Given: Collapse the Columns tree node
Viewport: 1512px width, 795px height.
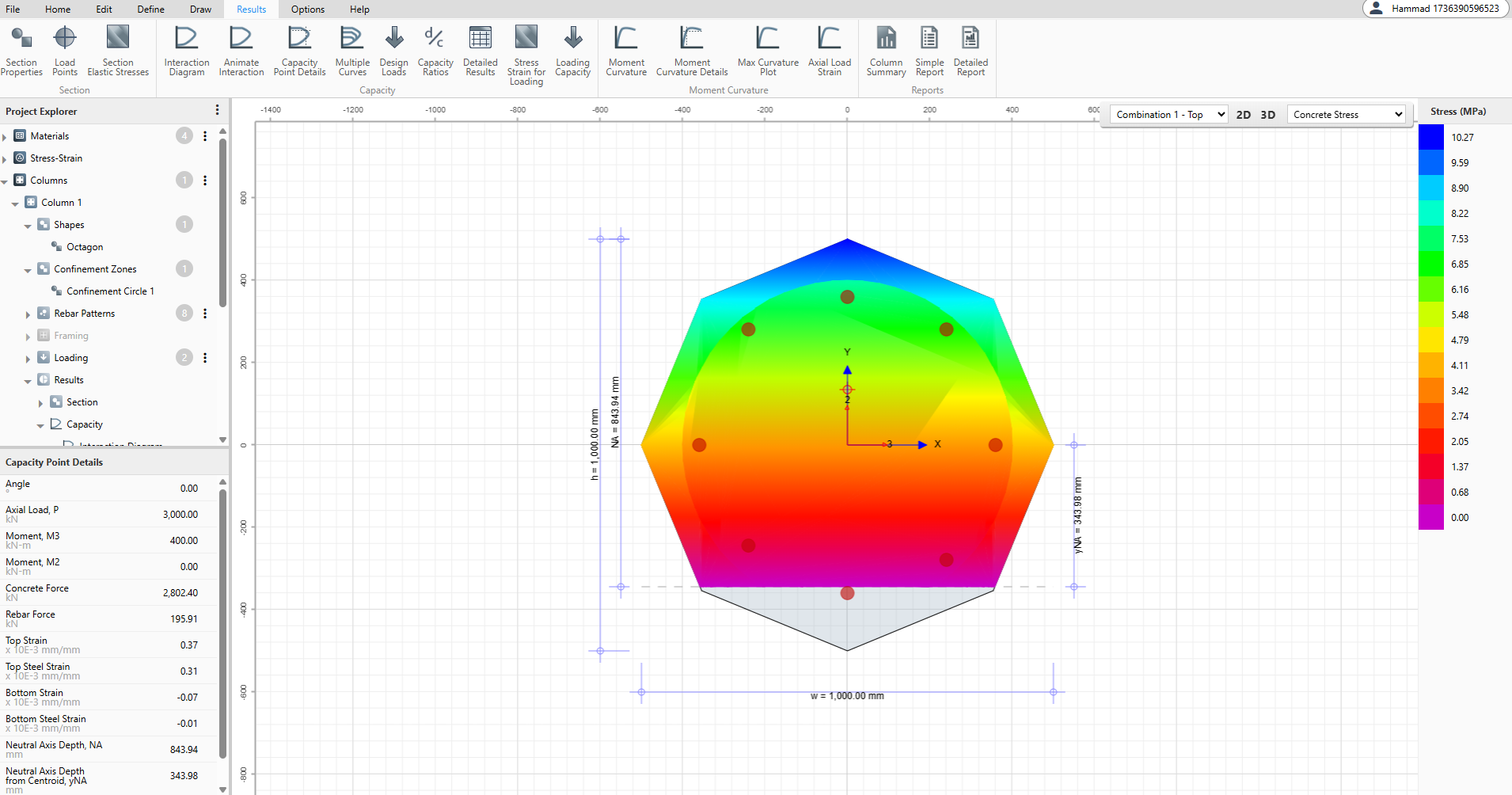Looking at the screenshot, I should pos(5,181).
